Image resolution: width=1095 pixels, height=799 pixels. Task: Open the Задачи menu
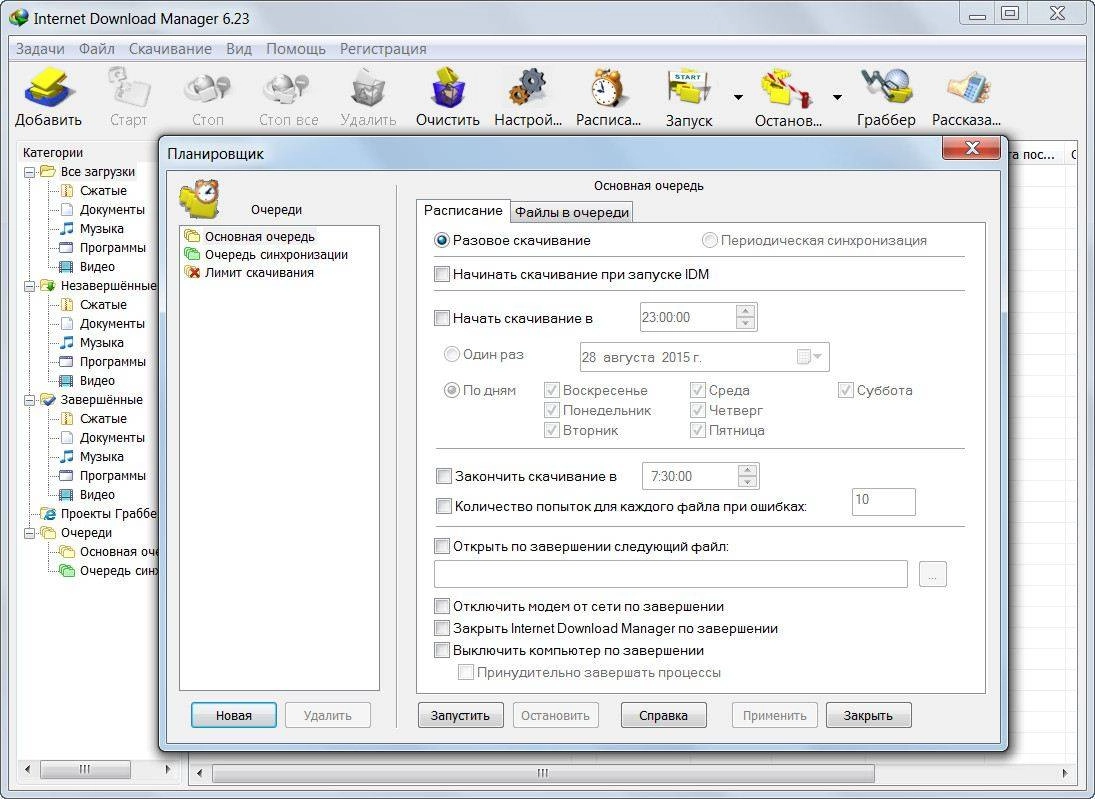(x=40, y=49)
